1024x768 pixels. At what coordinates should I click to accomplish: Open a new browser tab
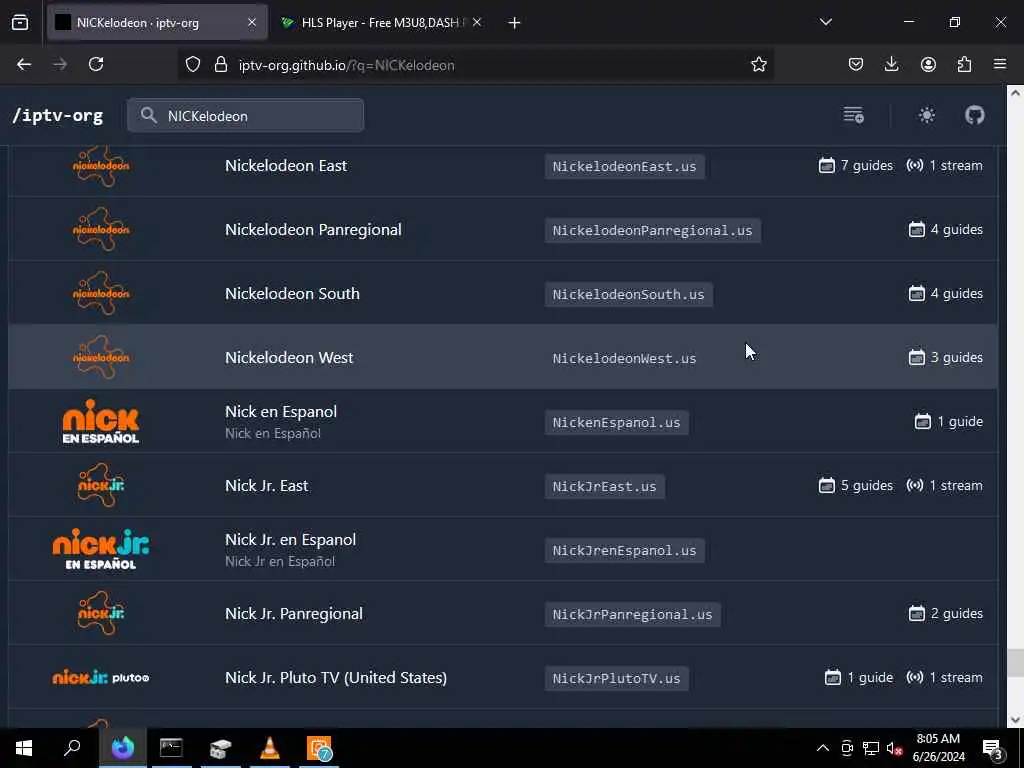tap(514, 23)
